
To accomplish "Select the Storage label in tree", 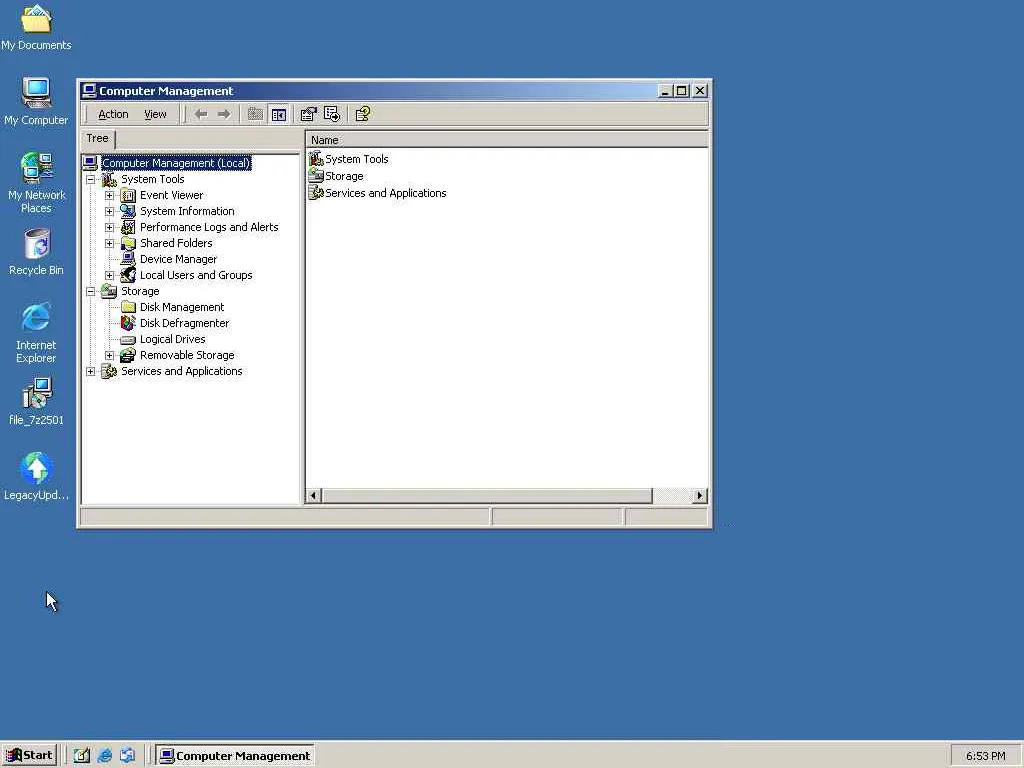I will pos(140,291).
